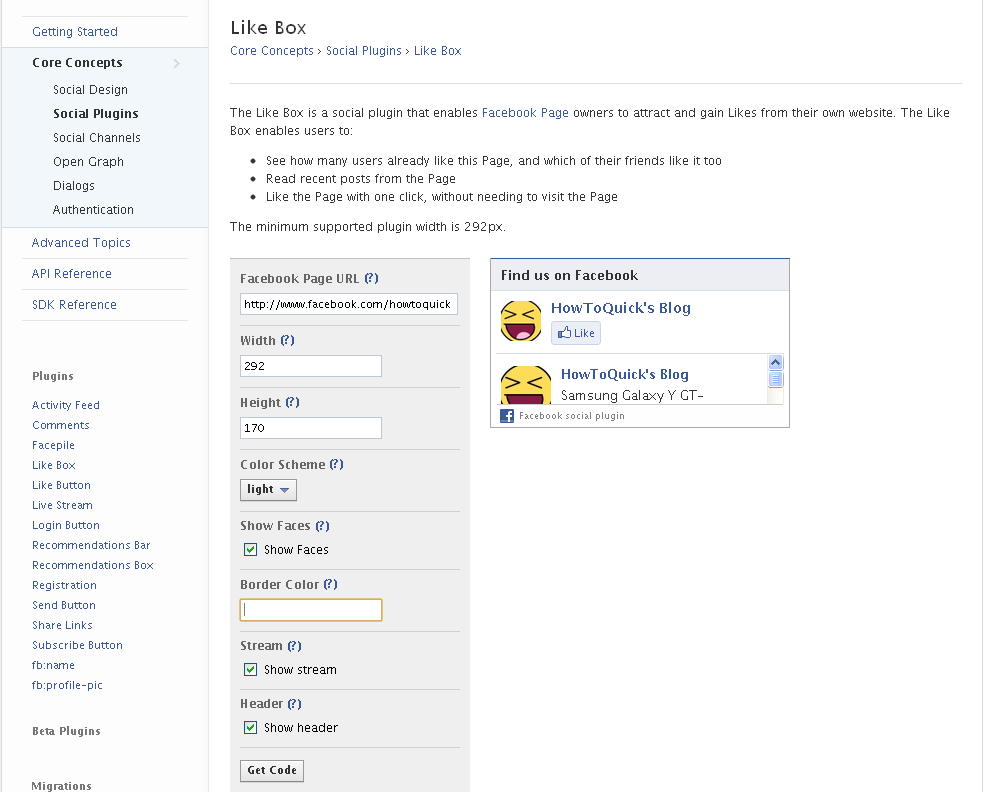983x792 pixels.
Task: Click the Facebook logo in plugin footer
Action: (506, 416)
